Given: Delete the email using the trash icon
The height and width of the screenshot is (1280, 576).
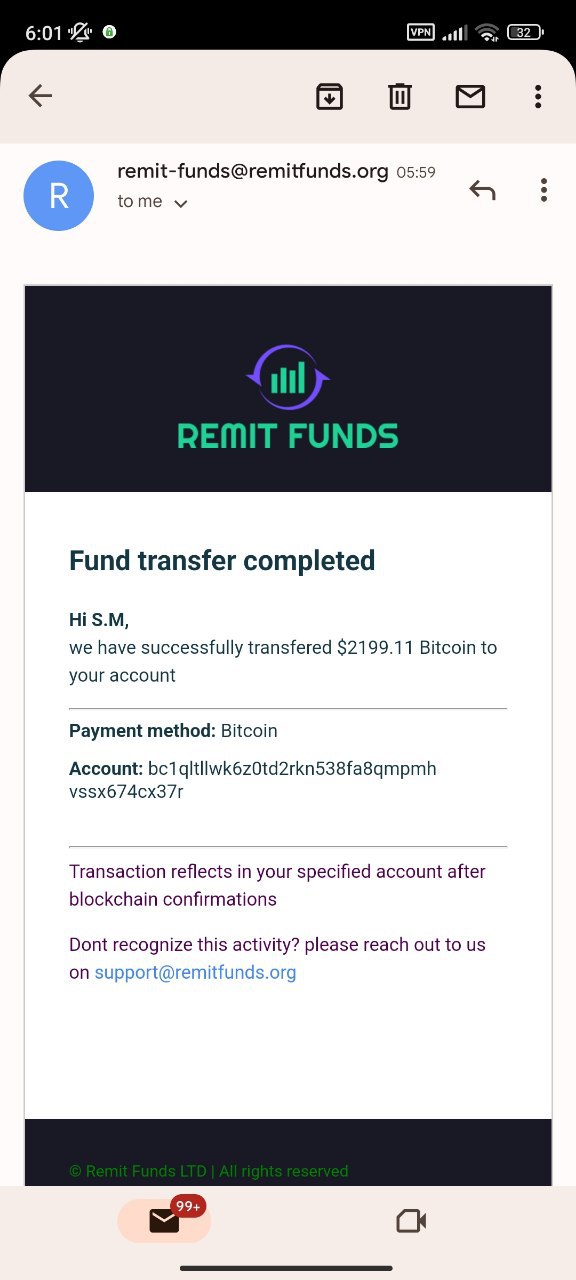Looking at the screenshot, I should (x=400, y=96).
